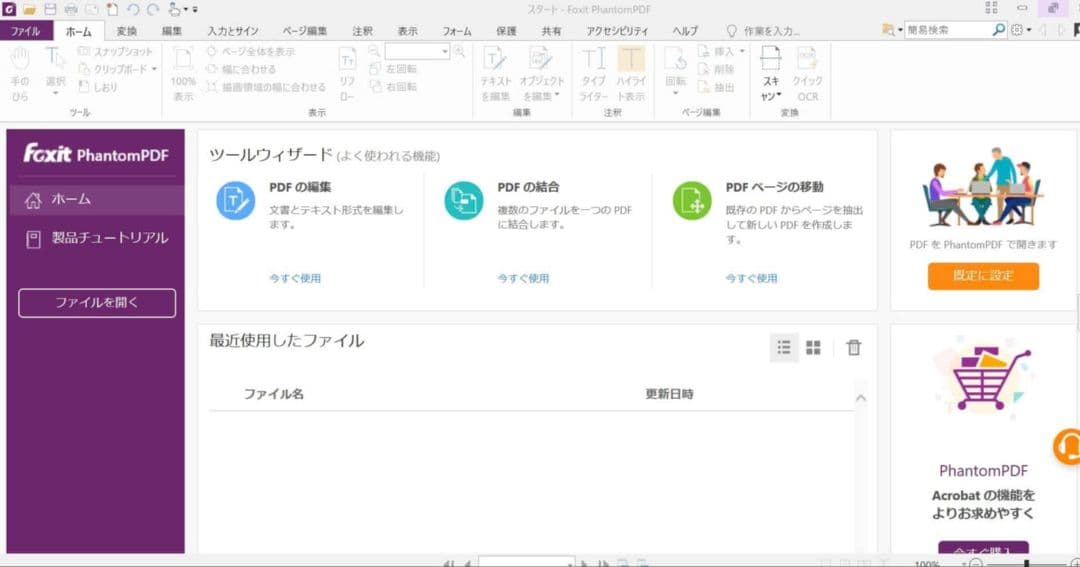Click the Redo arrow icon
This screenshot has height=567, width=1080.
153,10
